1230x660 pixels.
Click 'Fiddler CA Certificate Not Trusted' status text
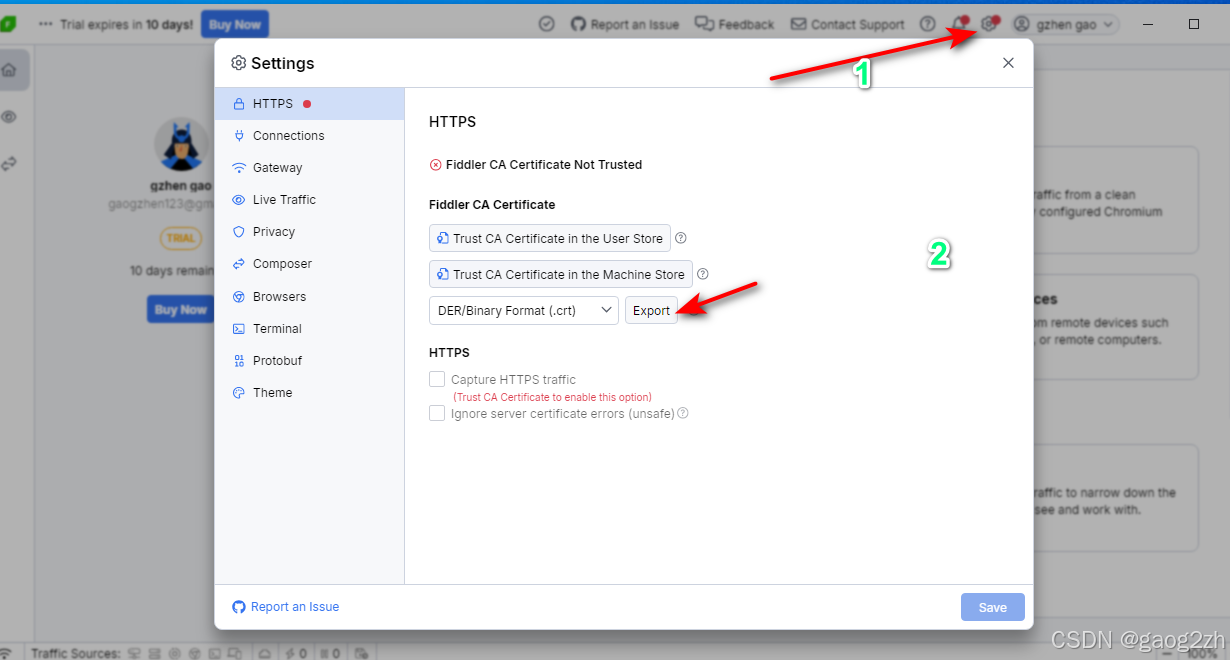click(x=544, y=164)
